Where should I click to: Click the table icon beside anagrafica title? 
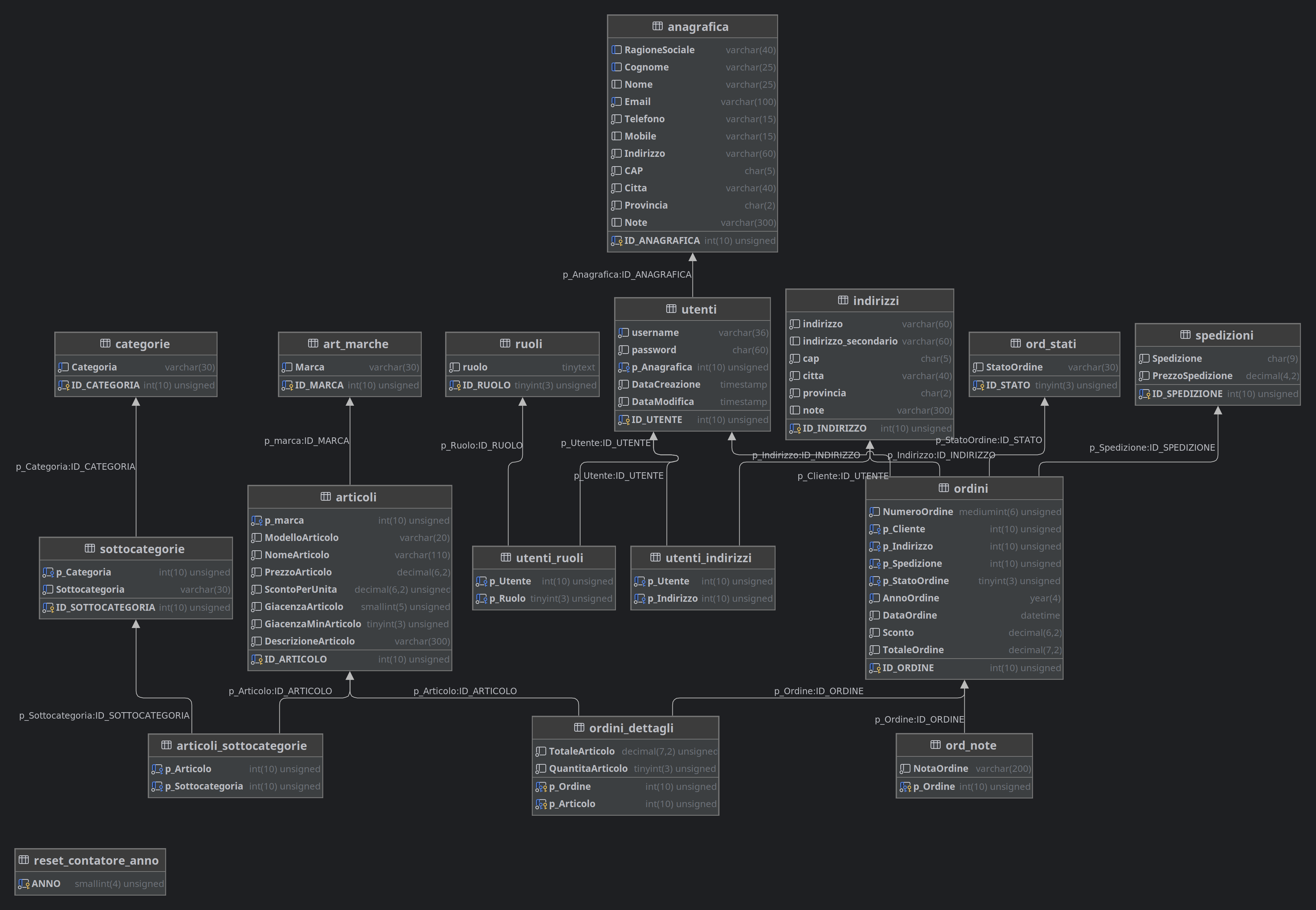coord(657,26)
